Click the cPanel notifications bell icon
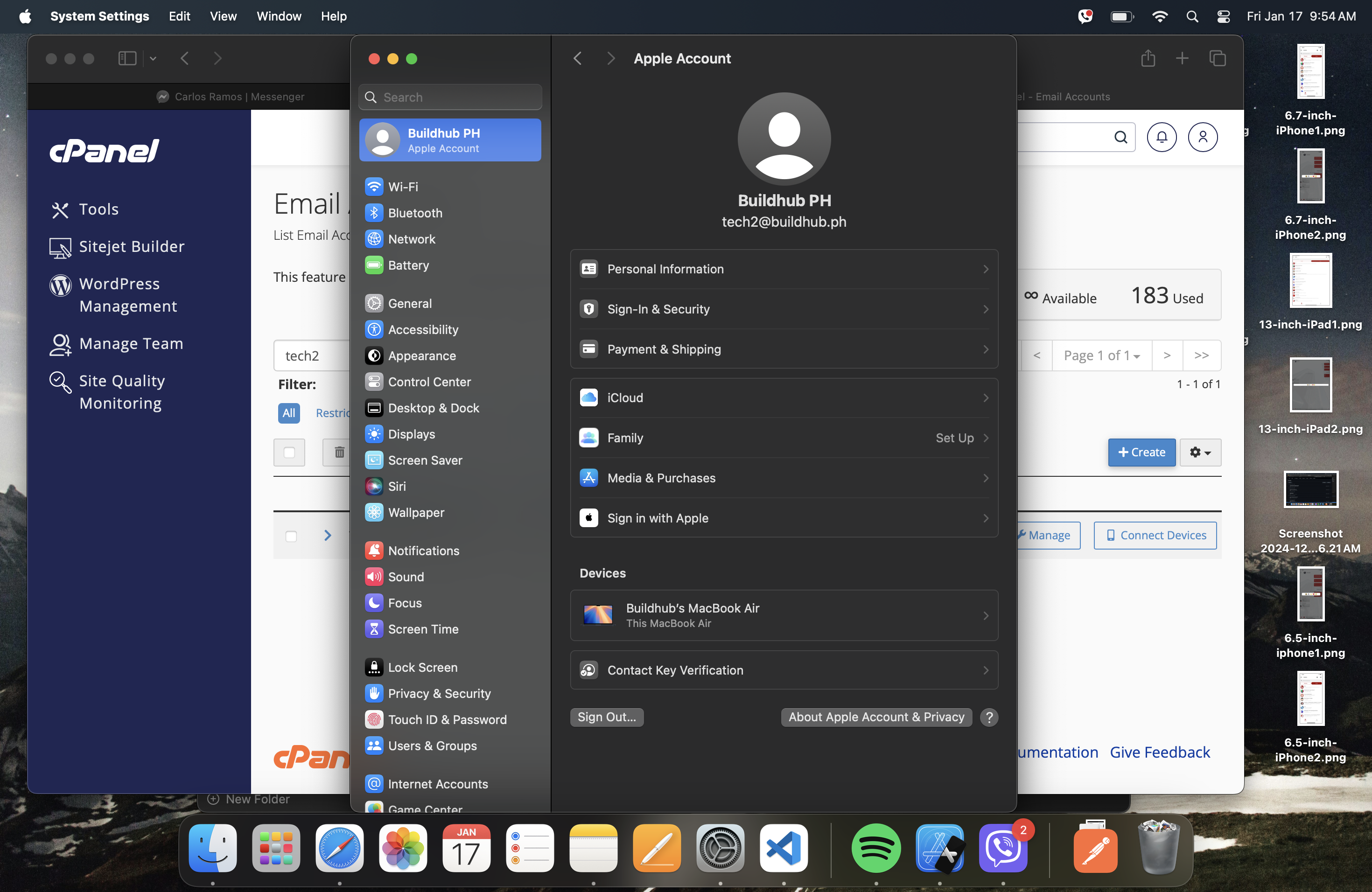Viewport: 1372px width, 892px height. pyautogui.click(x=1161, y=137)
